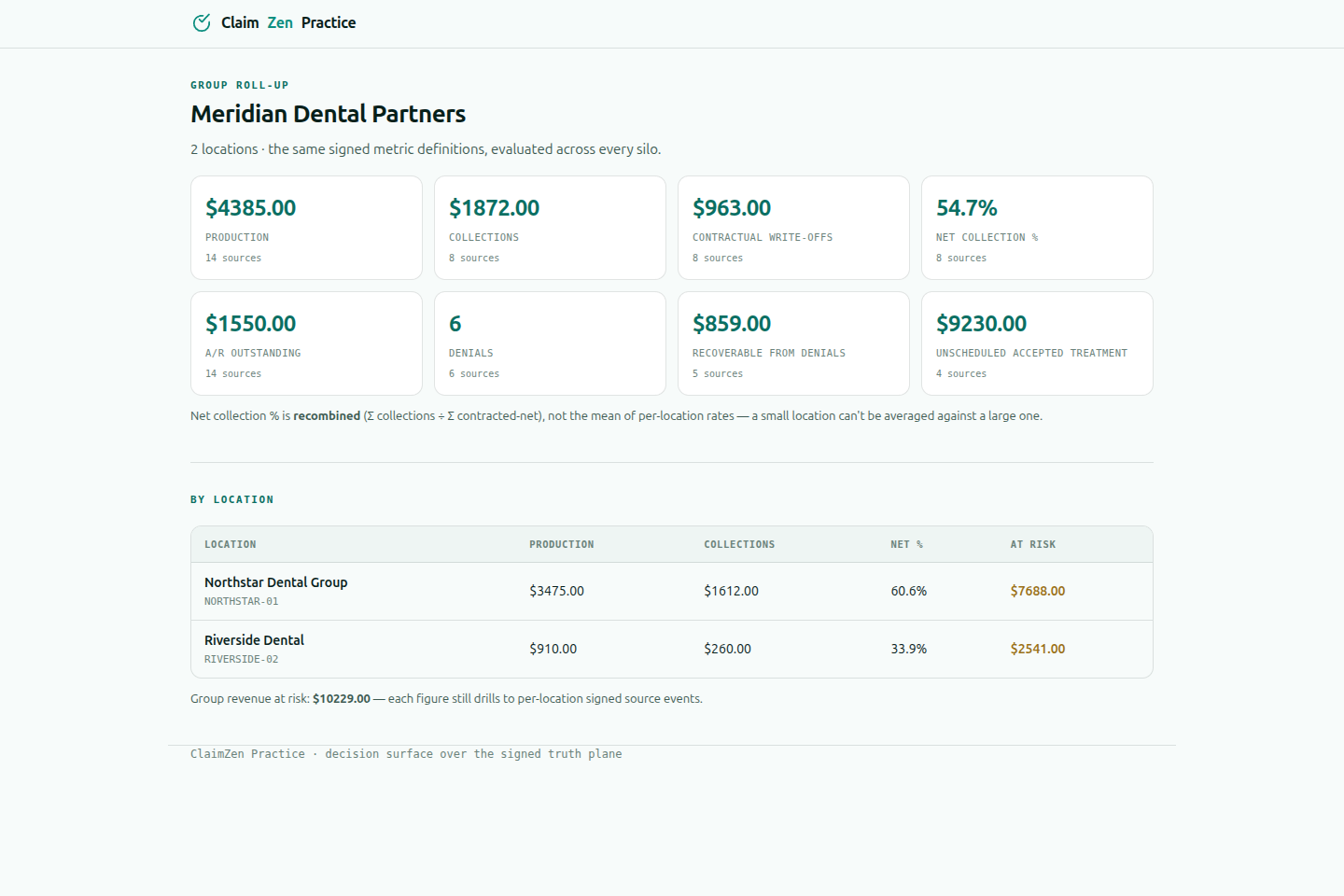
Task: Click the group revenue at risk $10229.00 figure
Action: click(x=342, y=698)
